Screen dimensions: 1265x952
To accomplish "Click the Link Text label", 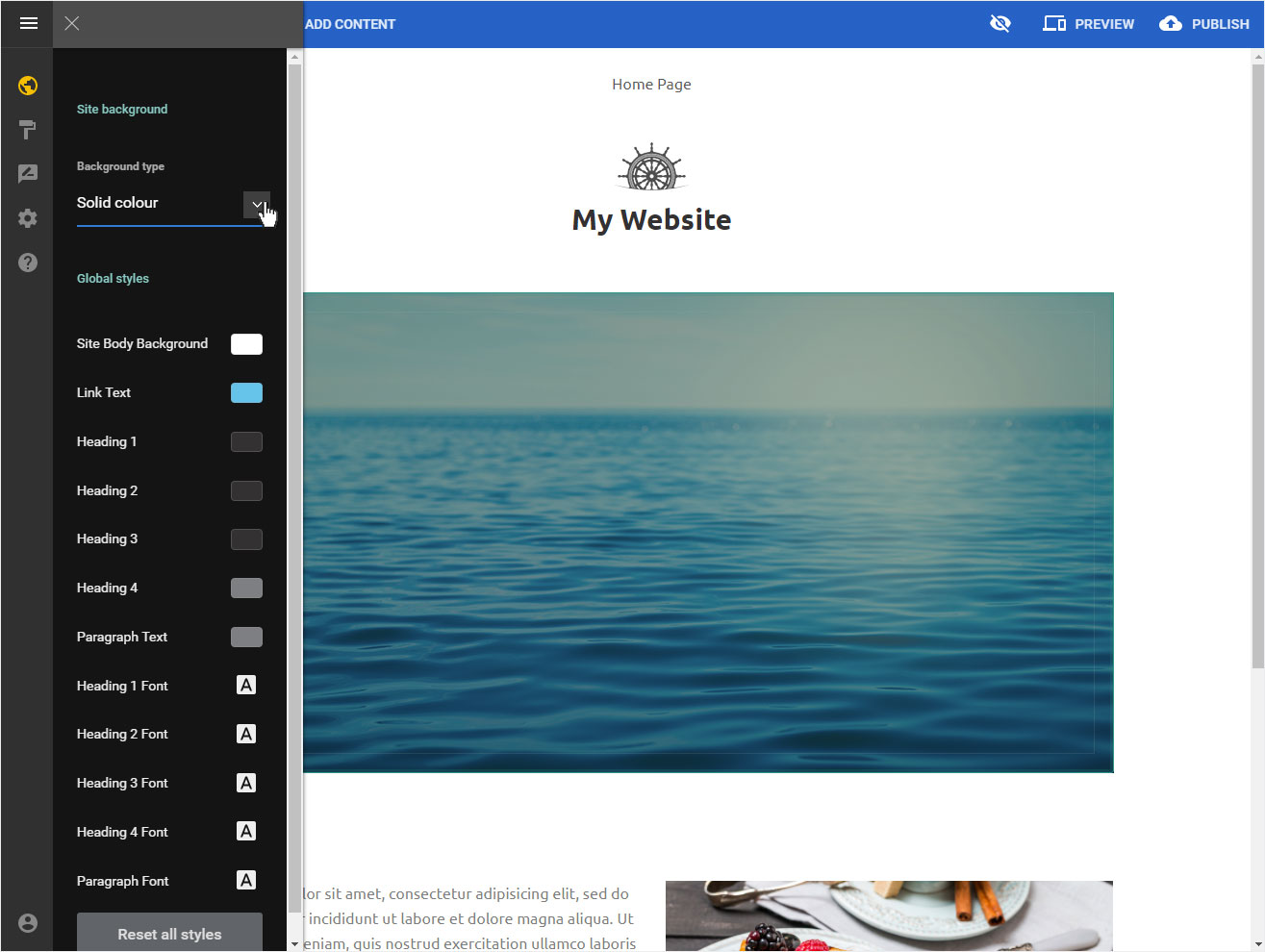I will [104, 392].
